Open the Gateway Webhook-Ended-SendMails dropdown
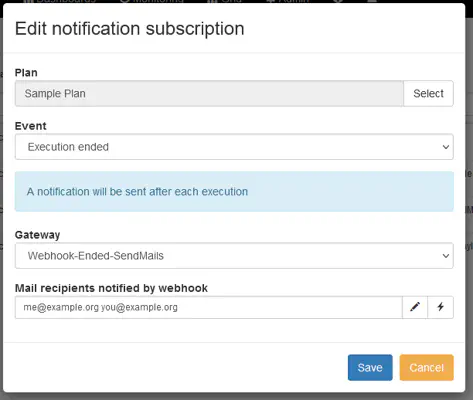 coord(234,256)
